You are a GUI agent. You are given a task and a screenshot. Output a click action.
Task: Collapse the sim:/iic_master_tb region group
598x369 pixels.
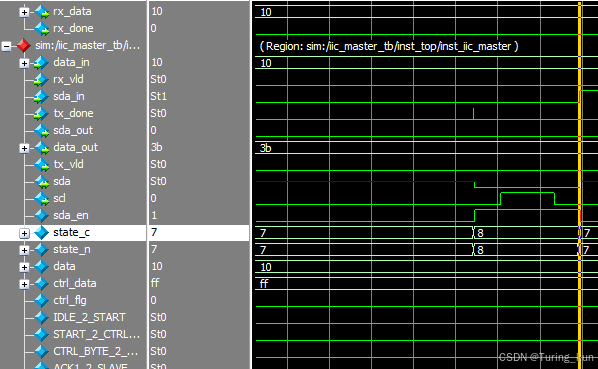tap(6, 47)
